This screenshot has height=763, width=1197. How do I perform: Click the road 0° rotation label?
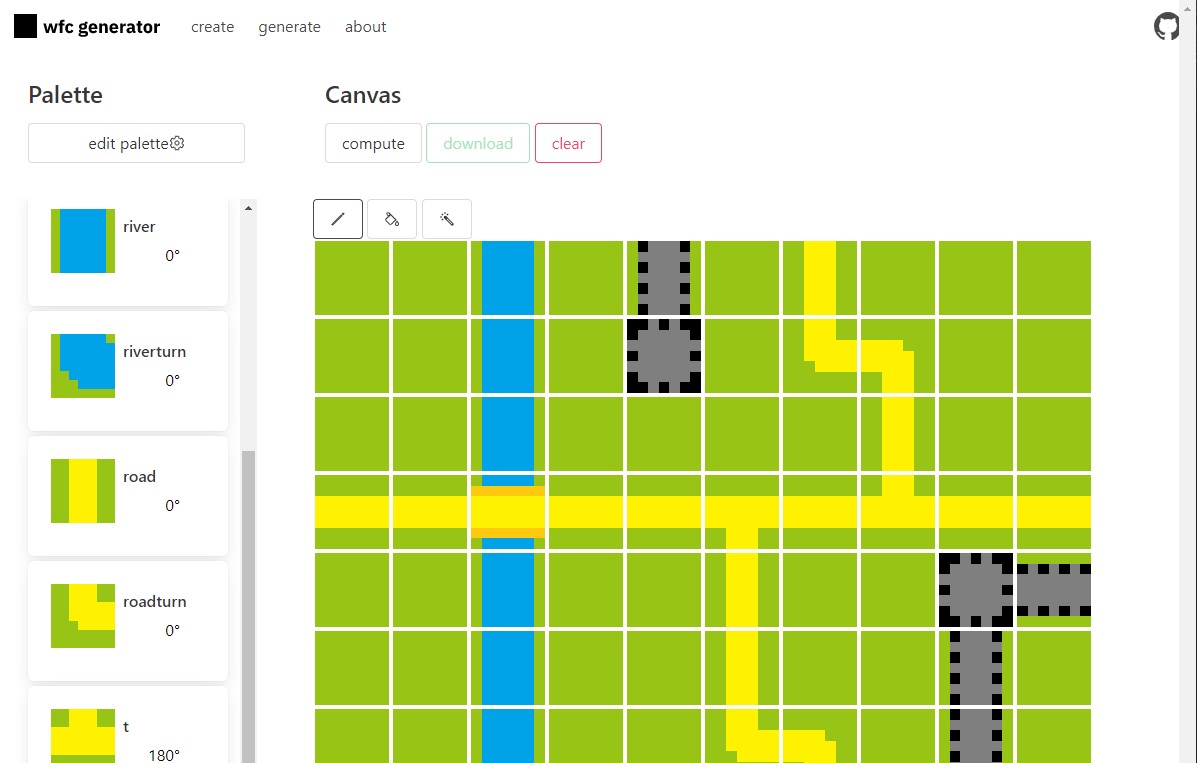[x=173, y=506]
